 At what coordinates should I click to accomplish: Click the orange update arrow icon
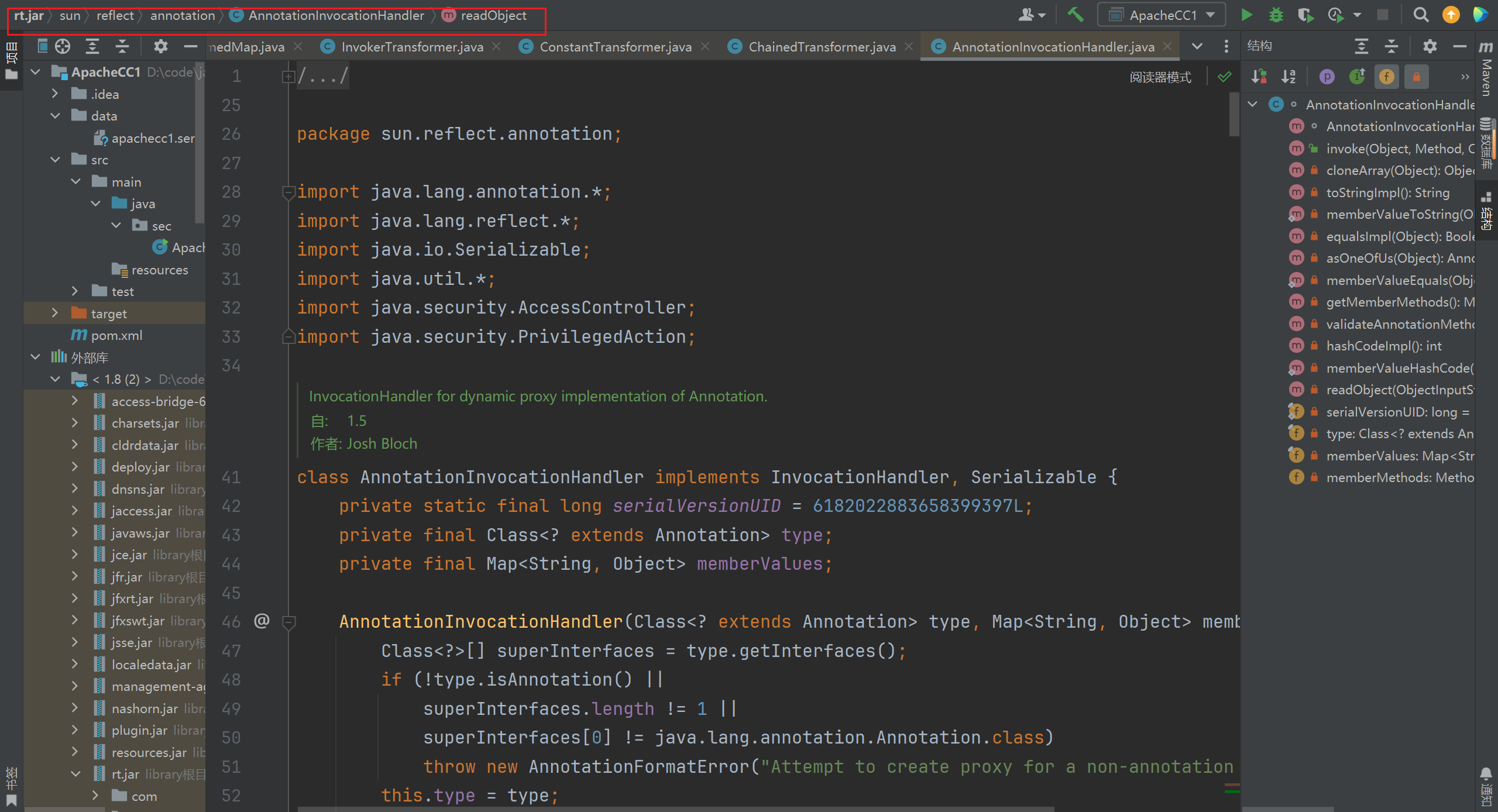1451,15
